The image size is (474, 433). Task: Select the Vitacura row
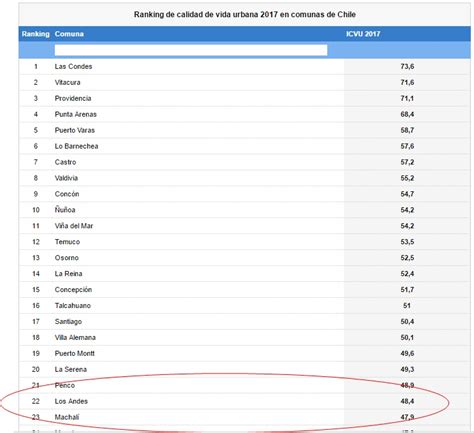pos(244,82)
